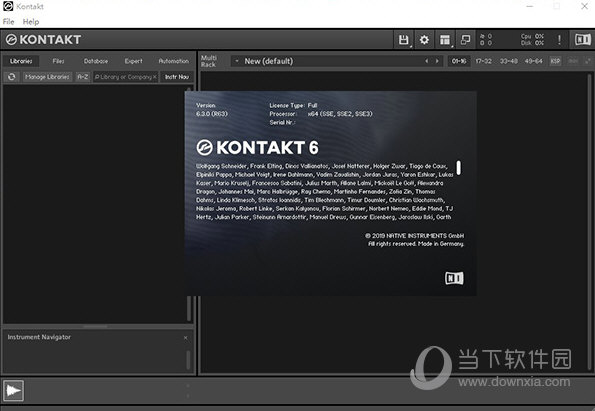Click the KONTAKT logo in header
Viewport: 595px width, 411px height.
pos(43,39)
